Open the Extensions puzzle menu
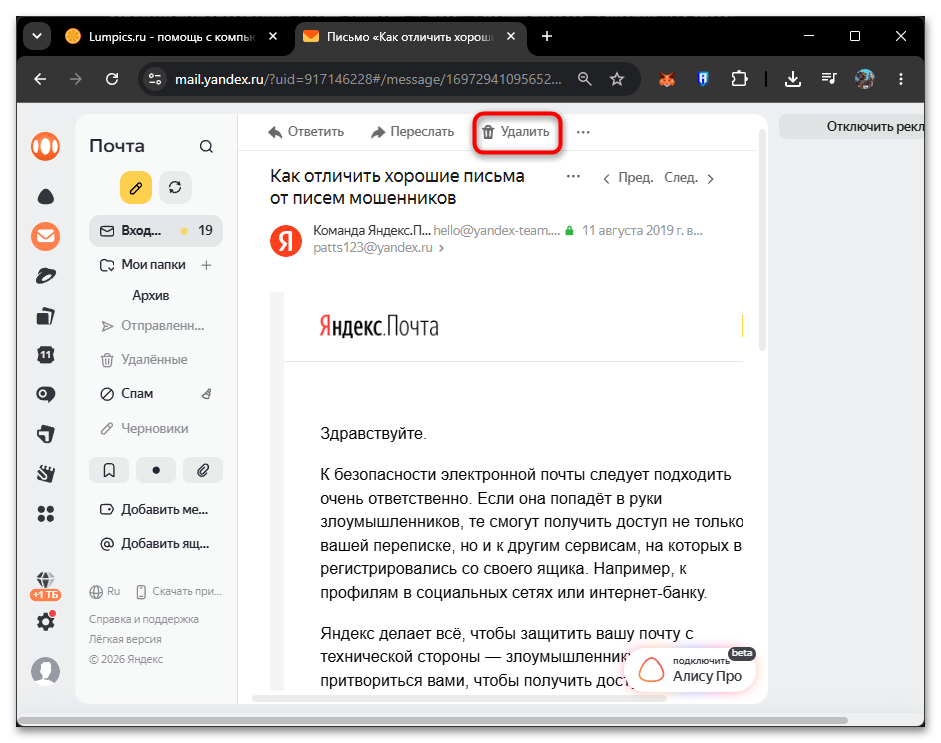Image resolution: width=941 pixels, height=743 pixels. pyautogui.click(x=739, y=79)
